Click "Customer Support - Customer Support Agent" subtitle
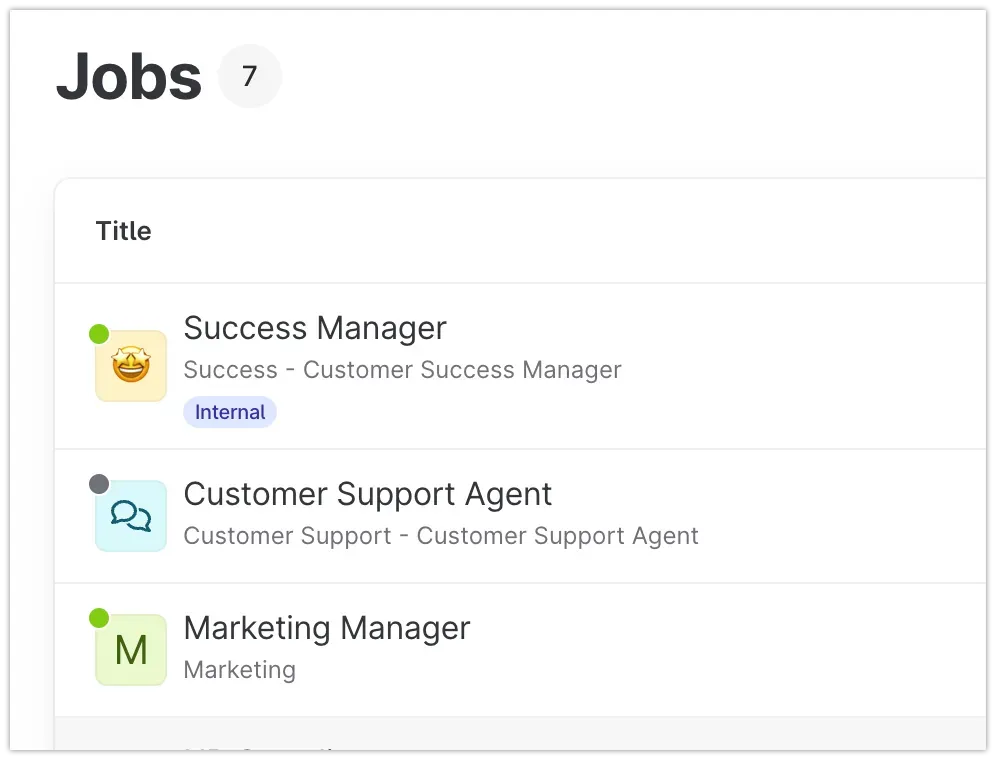 pos(440,536)
